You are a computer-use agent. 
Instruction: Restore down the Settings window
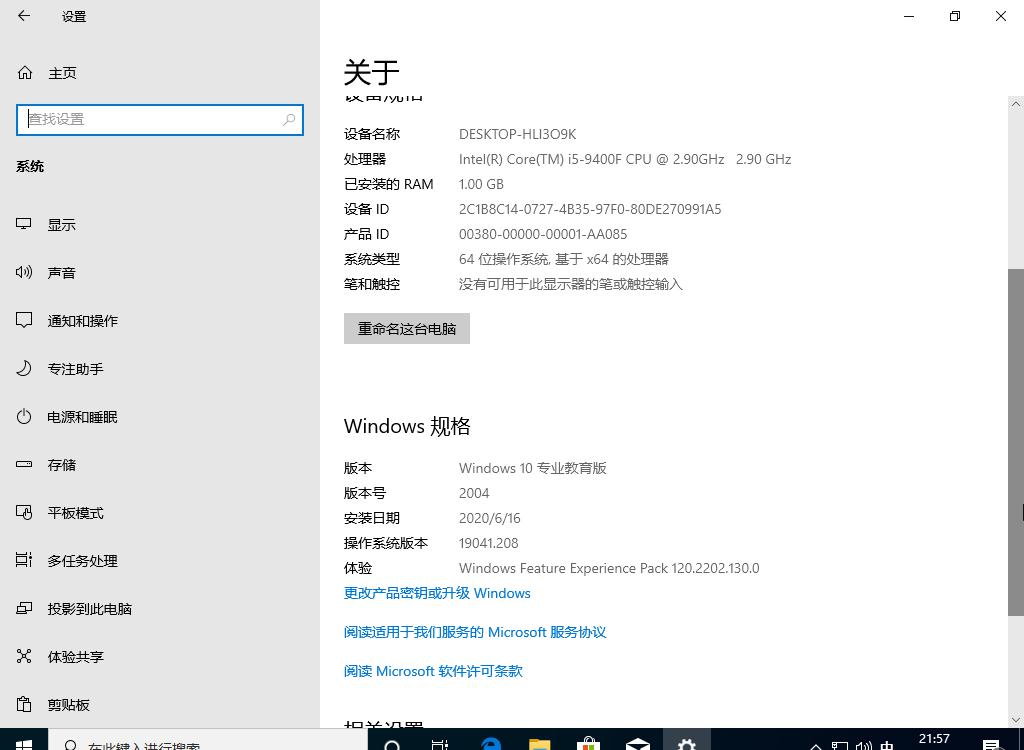click(955, 16)
